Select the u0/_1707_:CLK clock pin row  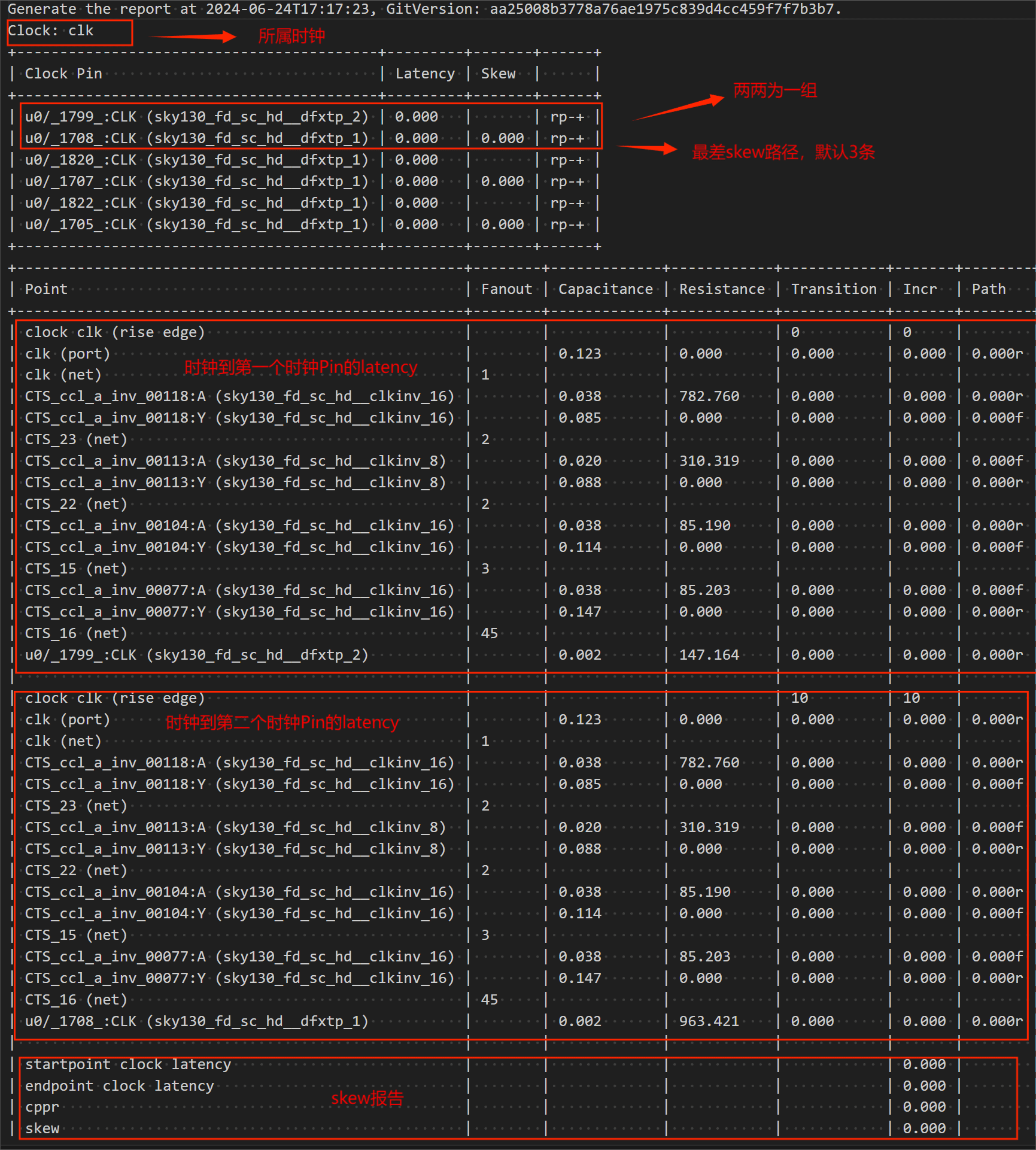(305, 181)
